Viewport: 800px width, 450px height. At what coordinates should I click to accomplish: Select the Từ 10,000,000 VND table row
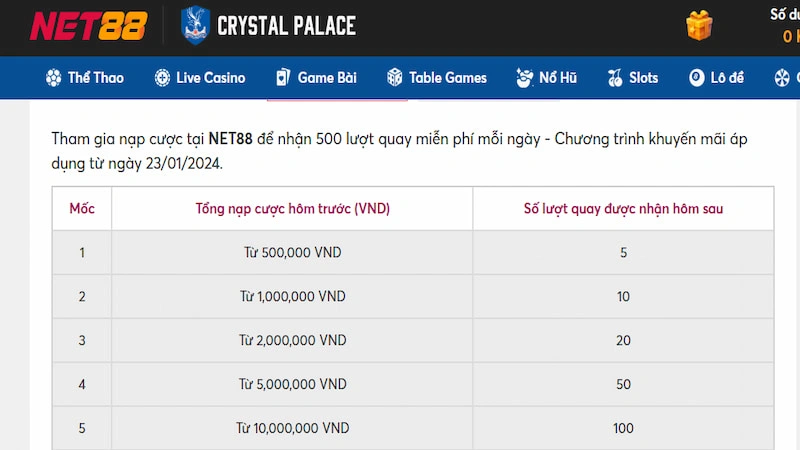[413, 428]
